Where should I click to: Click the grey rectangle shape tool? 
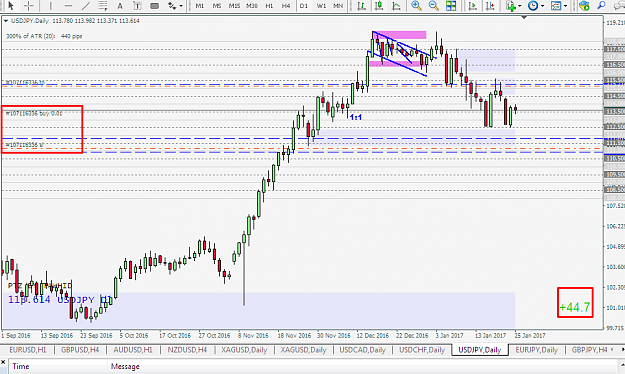click(155, 6)
